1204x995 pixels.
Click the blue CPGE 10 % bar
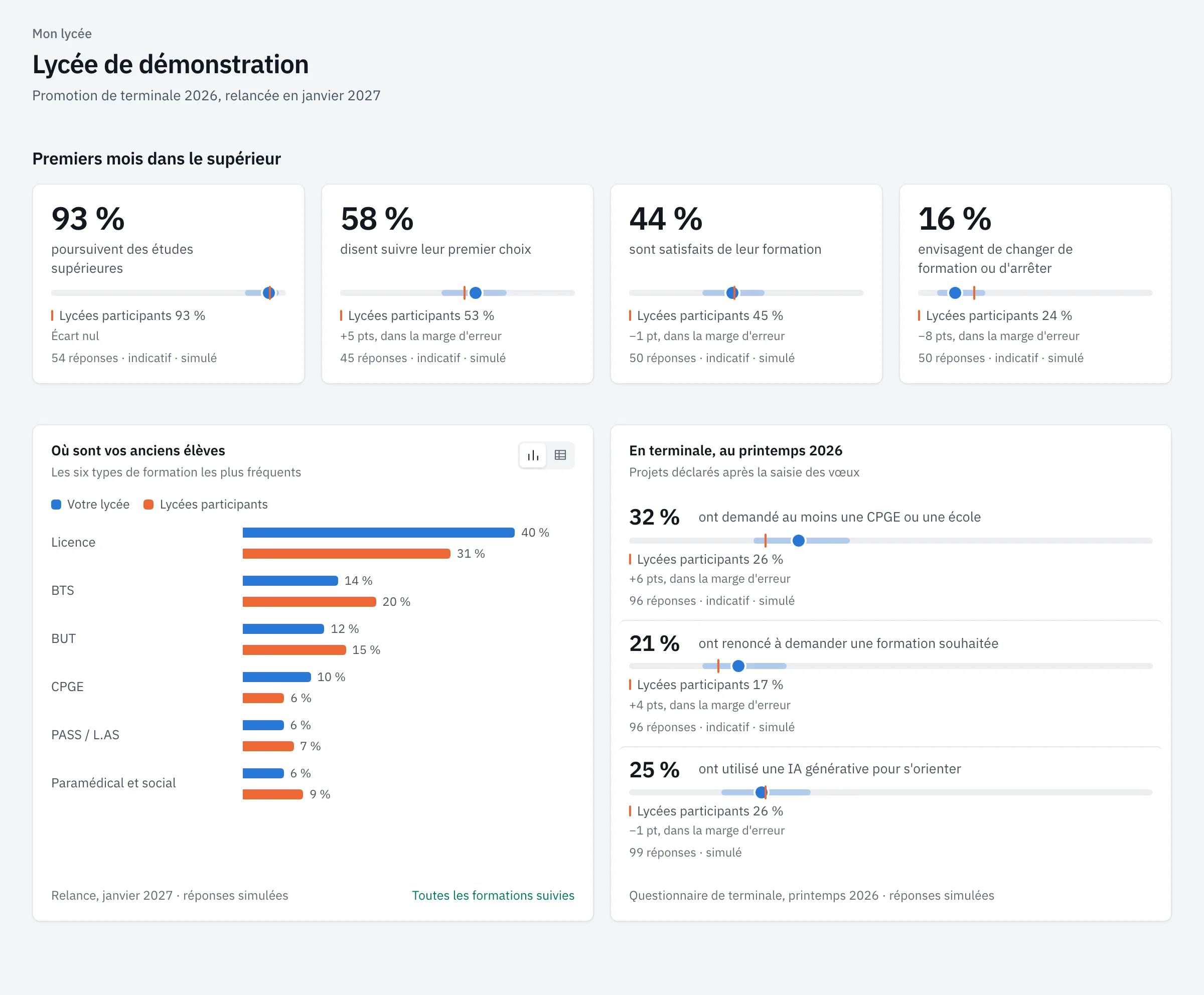click(276, 677)
